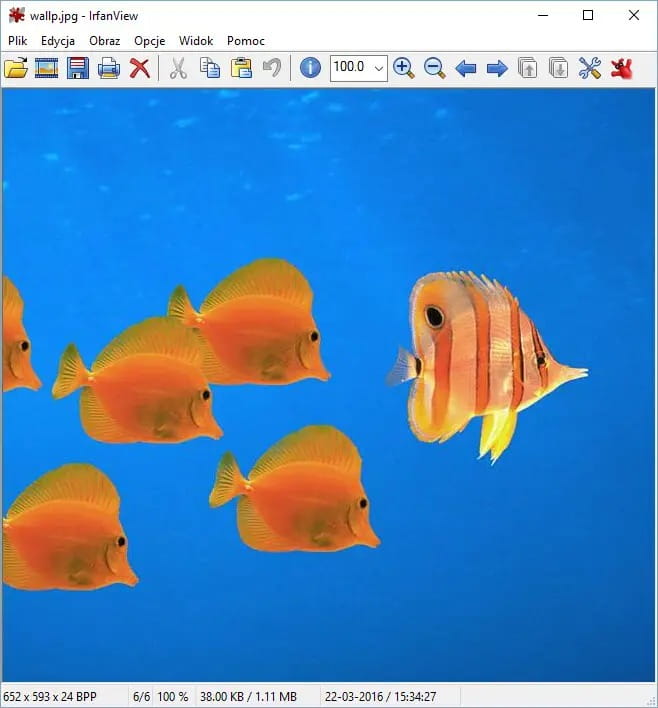The width and height of the screenshot is (658, 708).
Task: Show image information with the blue info icon
Action: click(x=311, y=68)
